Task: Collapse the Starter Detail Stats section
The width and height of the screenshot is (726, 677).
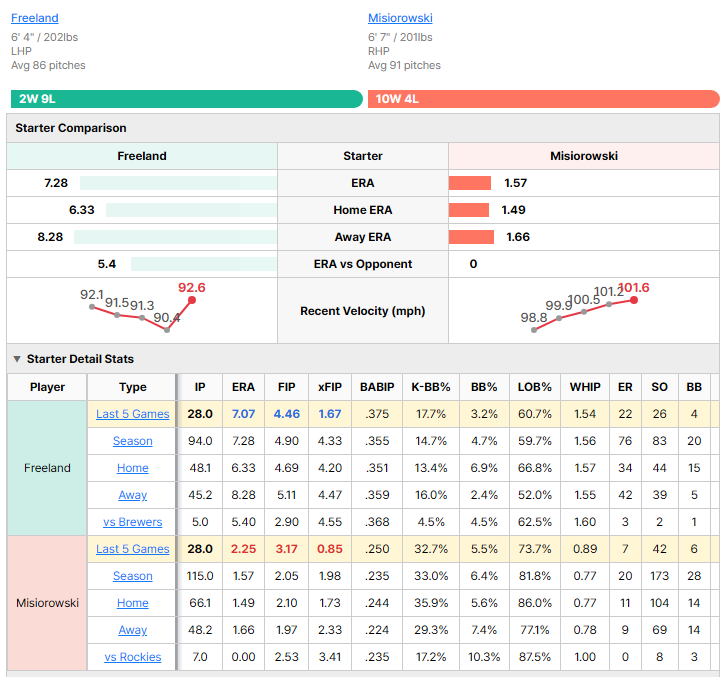Action: 17,359
